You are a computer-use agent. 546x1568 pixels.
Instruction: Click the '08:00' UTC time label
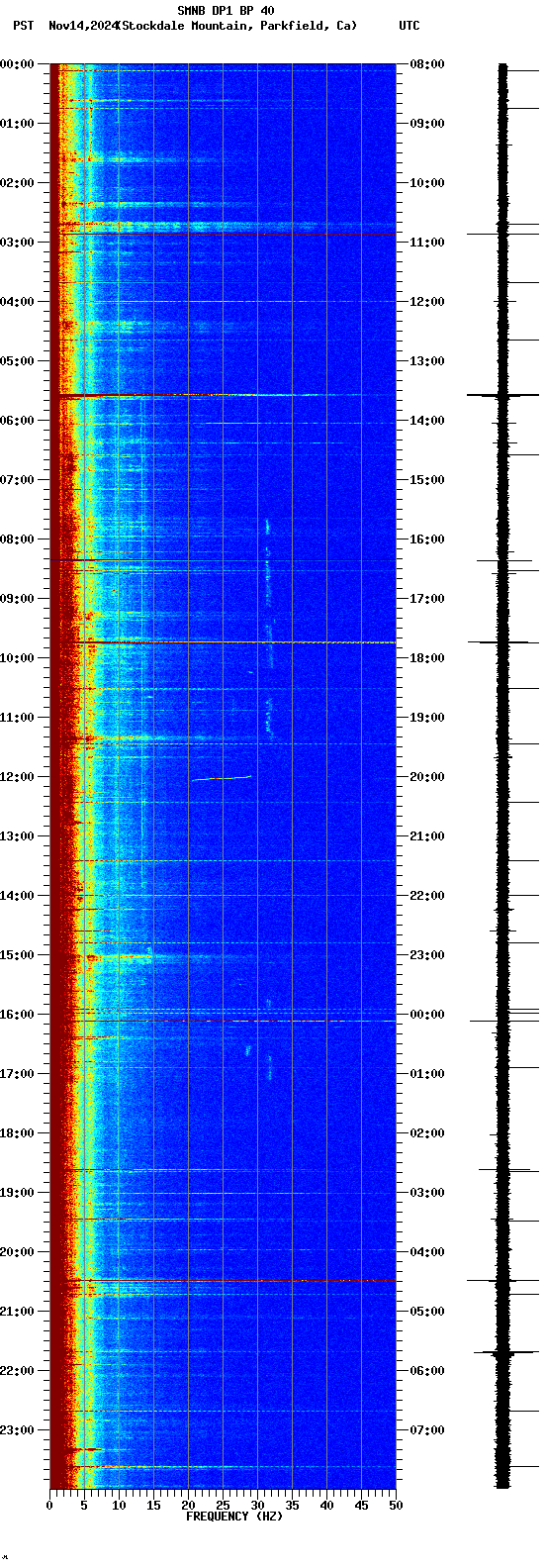427,64
